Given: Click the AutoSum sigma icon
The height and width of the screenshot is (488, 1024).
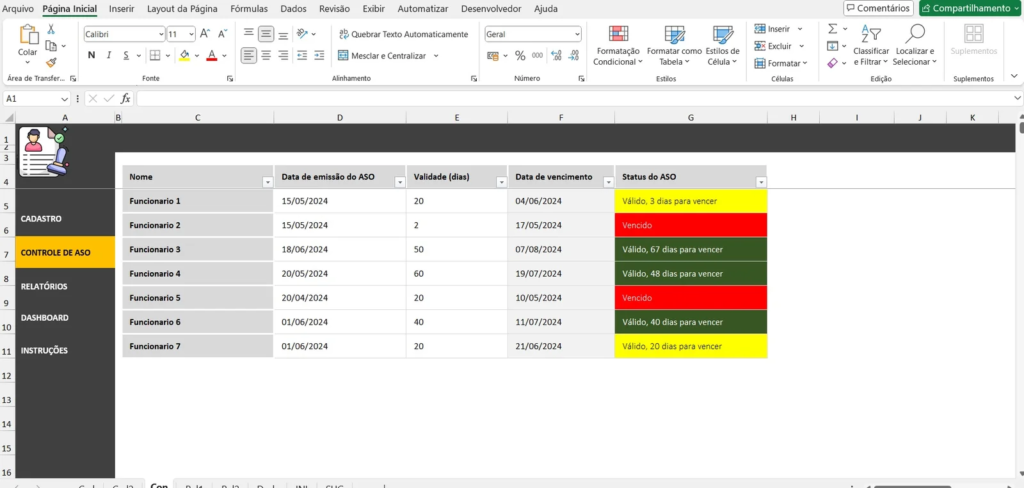Looking at the screenshot, I should click(832, 29).
